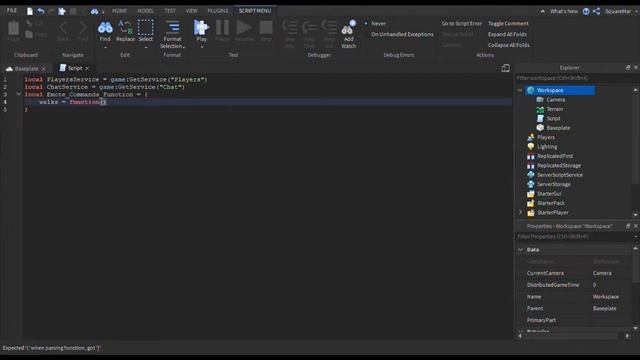
Task: Click the Replace icon in Edit group
Action: [x=125, y=28]
